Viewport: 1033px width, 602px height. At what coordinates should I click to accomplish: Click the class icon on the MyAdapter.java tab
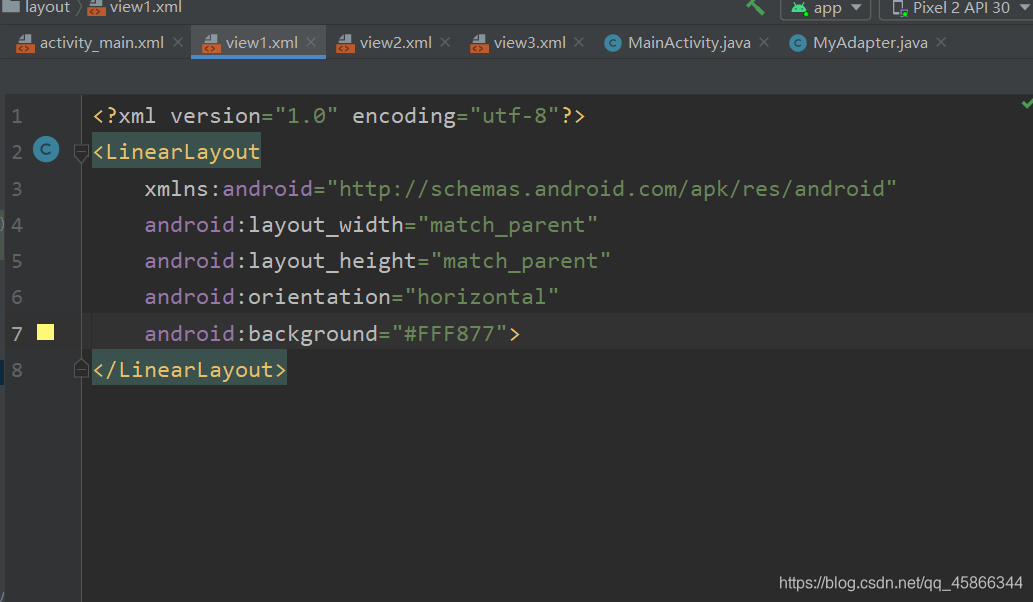pos(798,43)
